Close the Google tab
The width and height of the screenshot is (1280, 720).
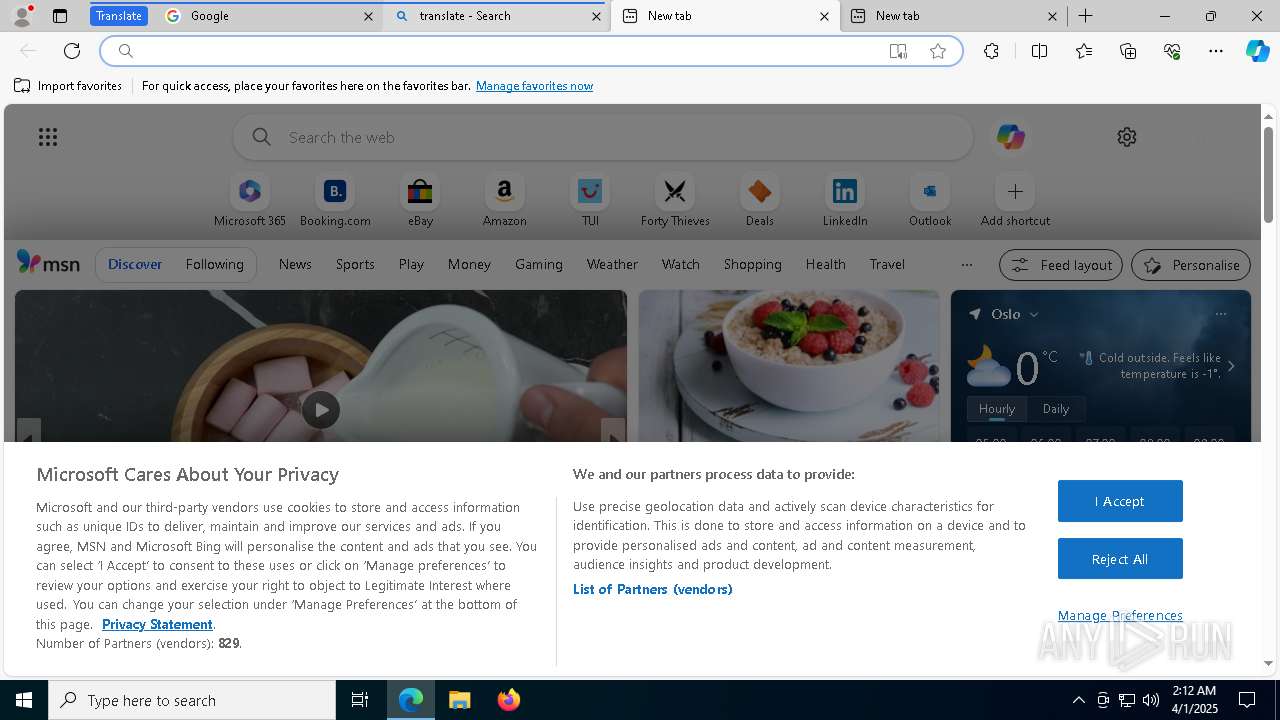pos(368,16)
